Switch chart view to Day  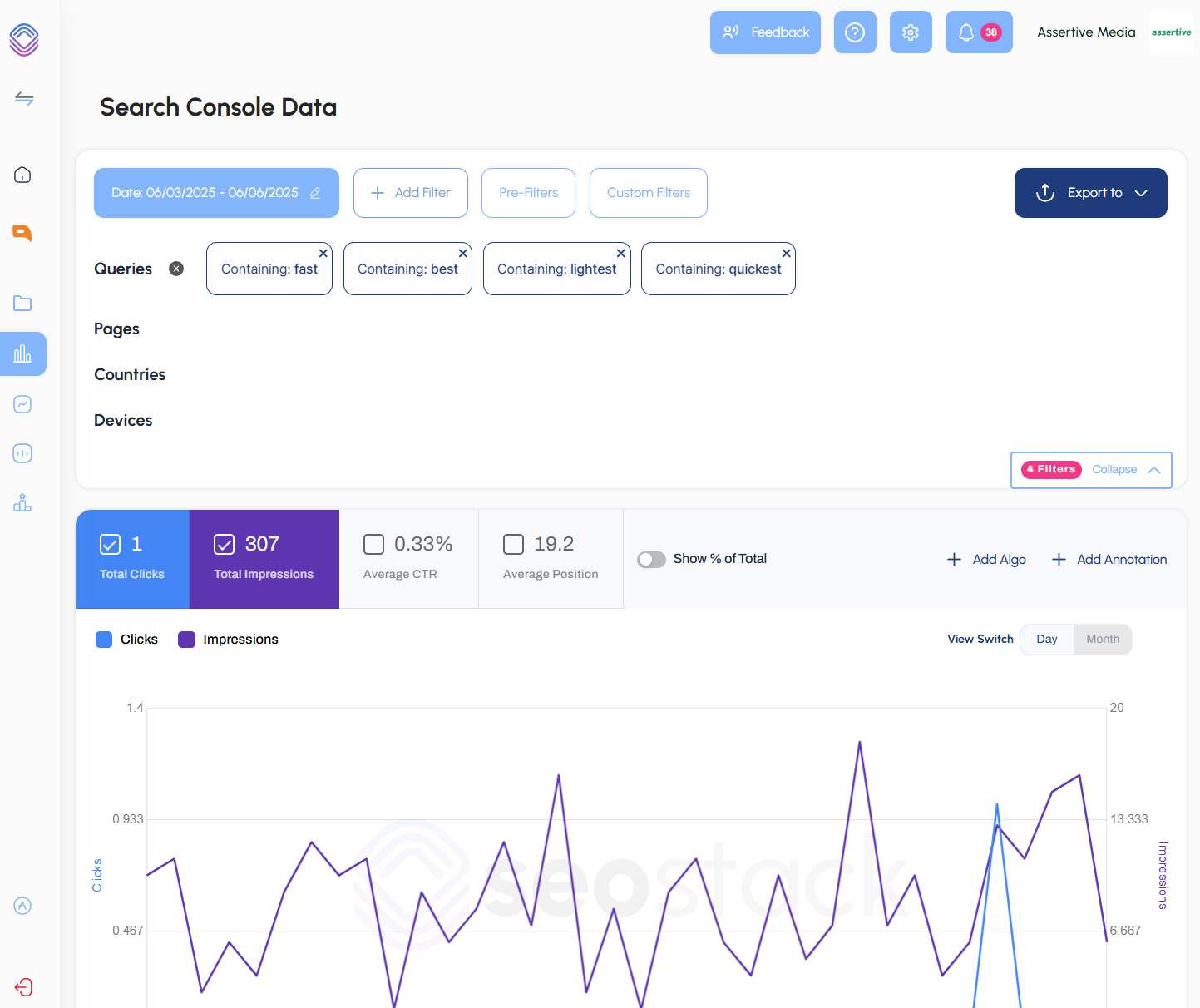(x=1046, y=639)
